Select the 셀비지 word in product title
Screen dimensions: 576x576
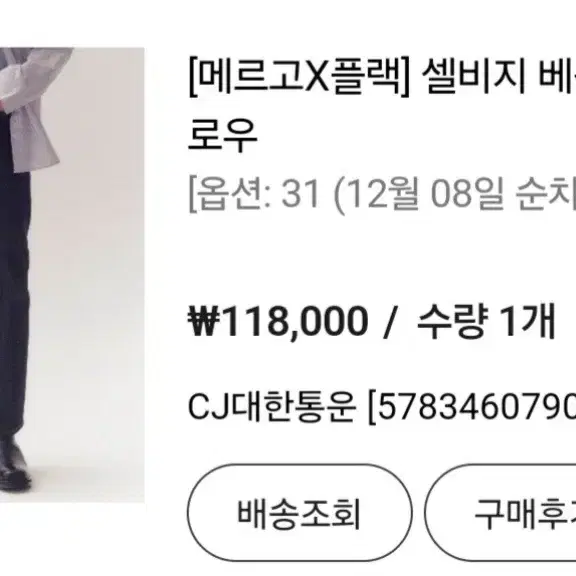pos(474,76)
